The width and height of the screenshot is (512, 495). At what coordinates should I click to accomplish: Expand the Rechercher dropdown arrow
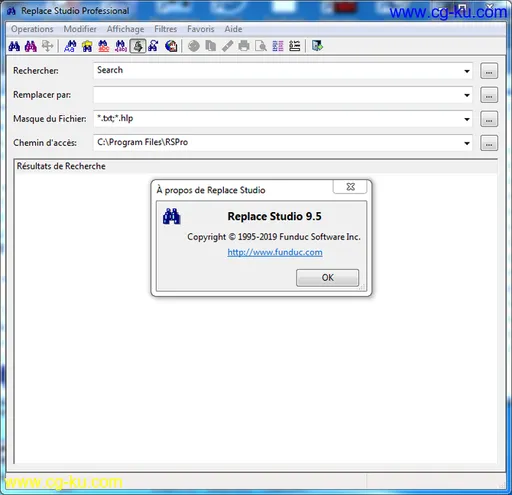(x=467, y=71)
